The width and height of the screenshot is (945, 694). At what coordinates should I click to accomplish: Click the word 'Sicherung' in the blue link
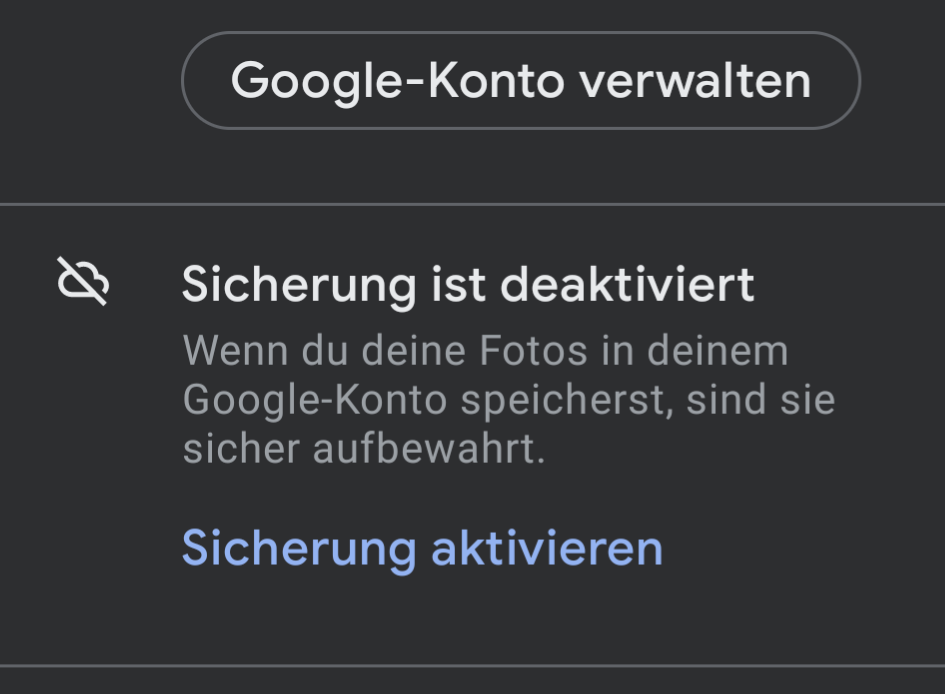pos(300,549)
